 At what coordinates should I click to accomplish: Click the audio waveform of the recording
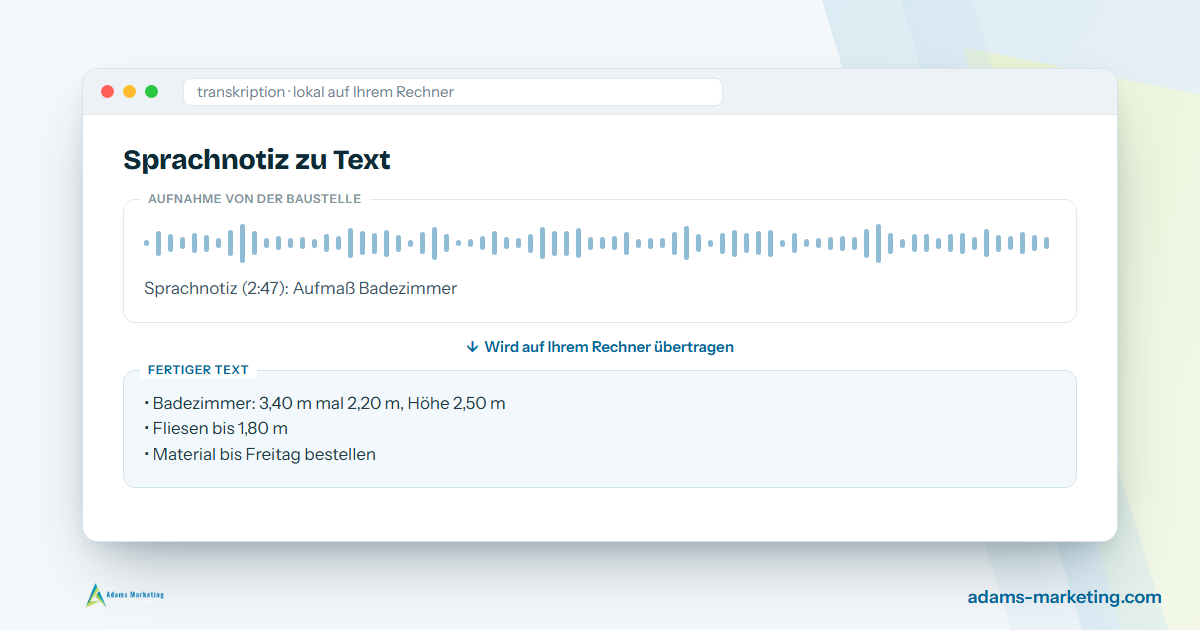(x=597, y=243)
